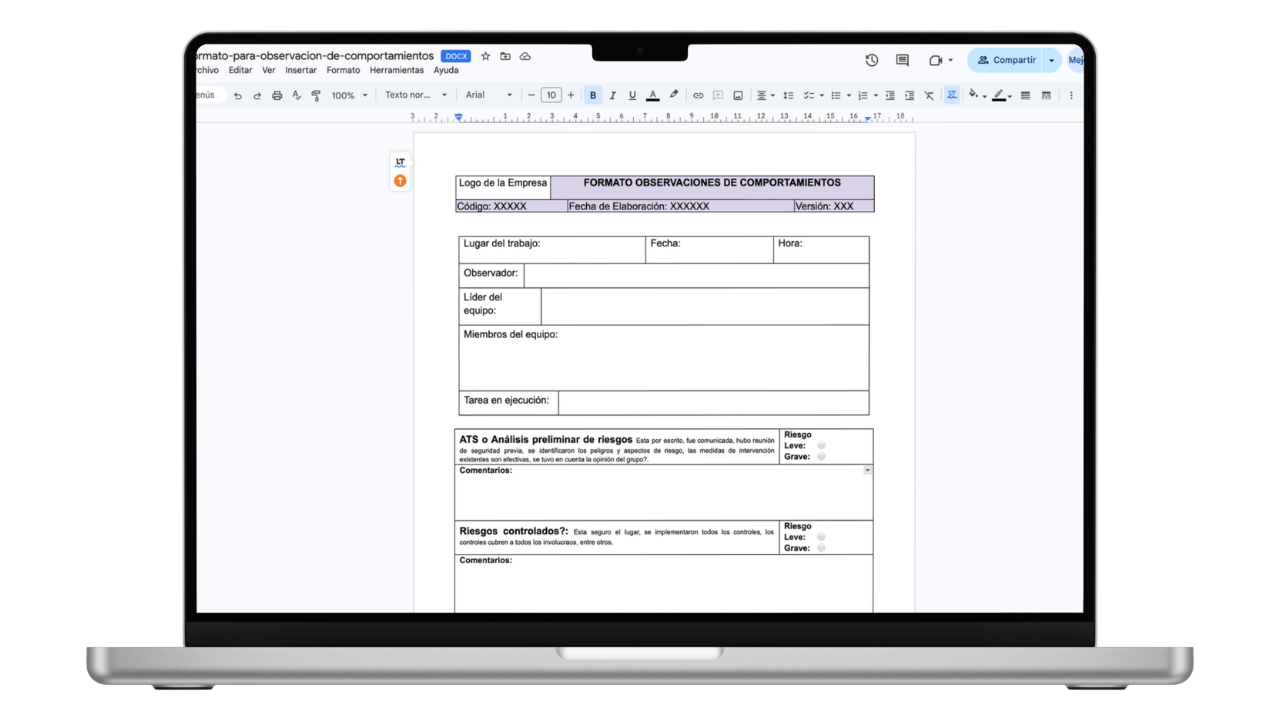The width and height of the screenshot is (1280, 720).
Task: Run spelling check with the spell-check icon
Action: [297, 95]
